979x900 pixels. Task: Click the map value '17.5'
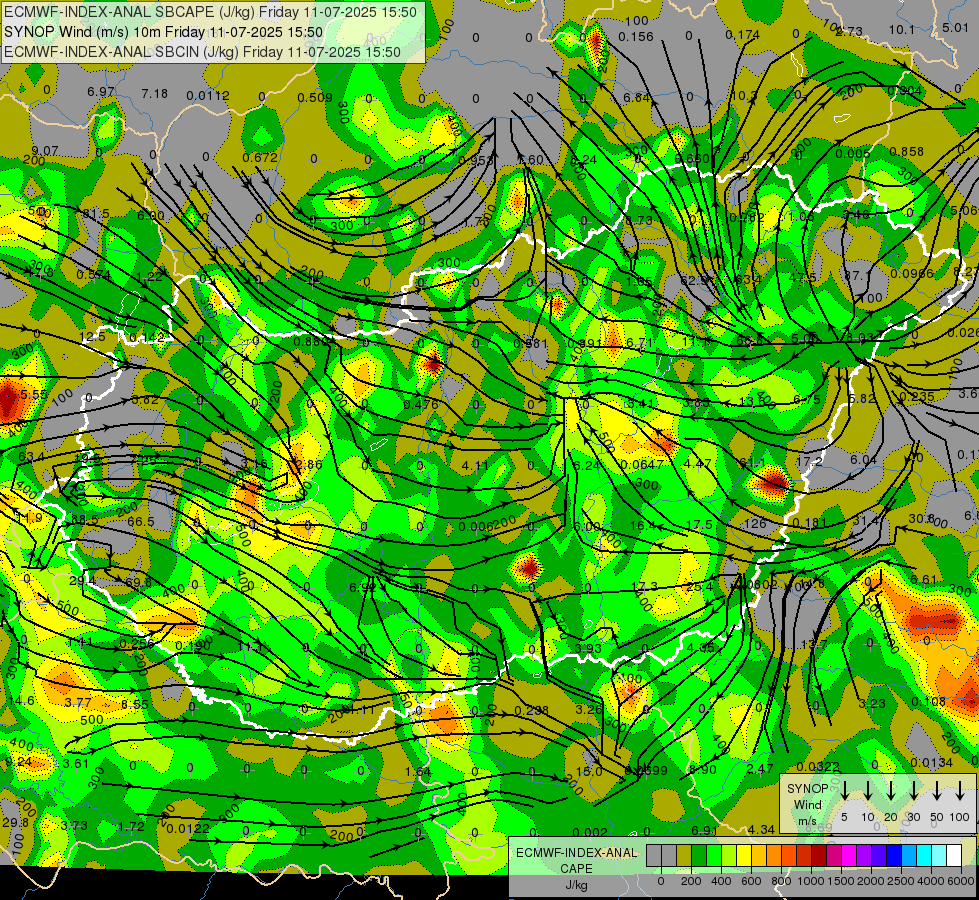pyautogui.click(x=699, y=525)
